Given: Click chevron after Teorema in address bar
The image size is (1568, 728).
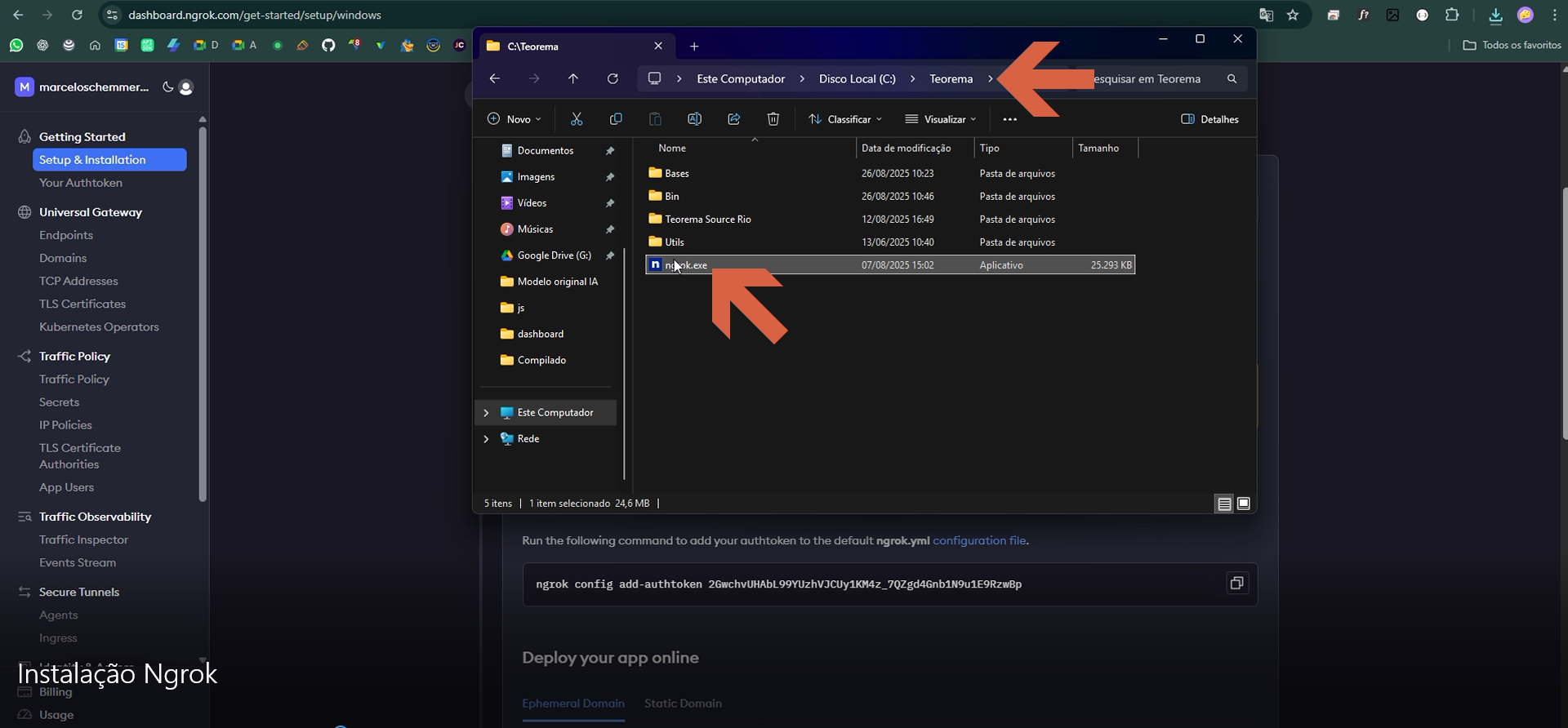Looking at the screenshot, I should pyautogui.click(x=990, y=79).
